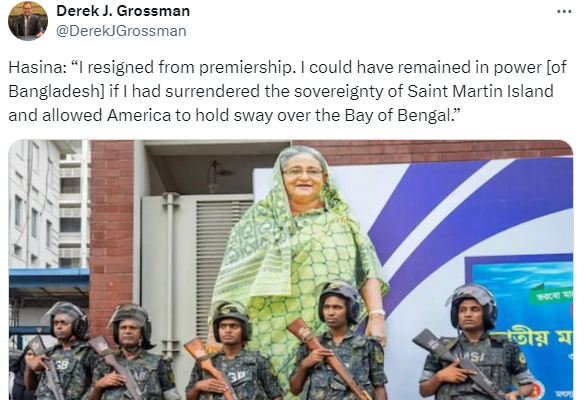Click Derek J. Grossman's profile avatar
The width and height of the screenshot is (586, 400).
click(28, 21)
